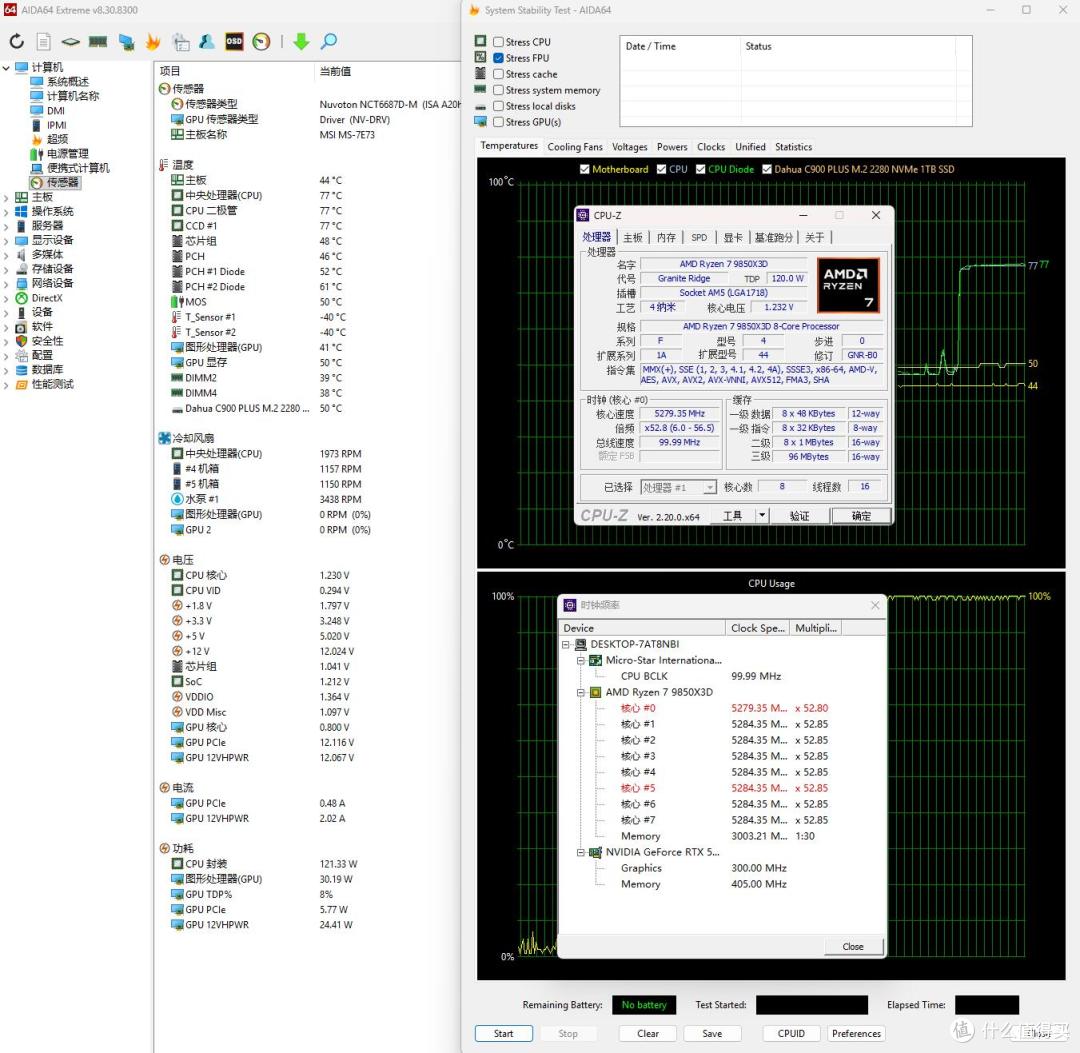This screenshot has width=1080, height=1053.
Task: Click the Start button
Action: tap(503, 1033)
